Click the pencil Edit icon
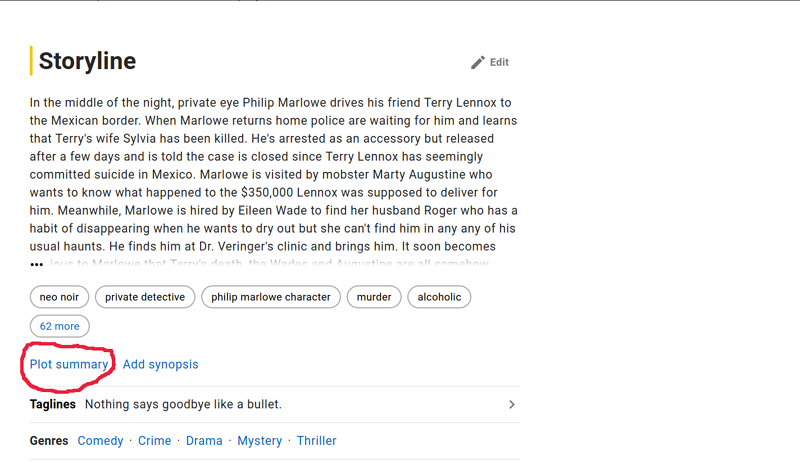Image resolution: width=800 pixels, height=464 pixels. [x=478, y=62]
